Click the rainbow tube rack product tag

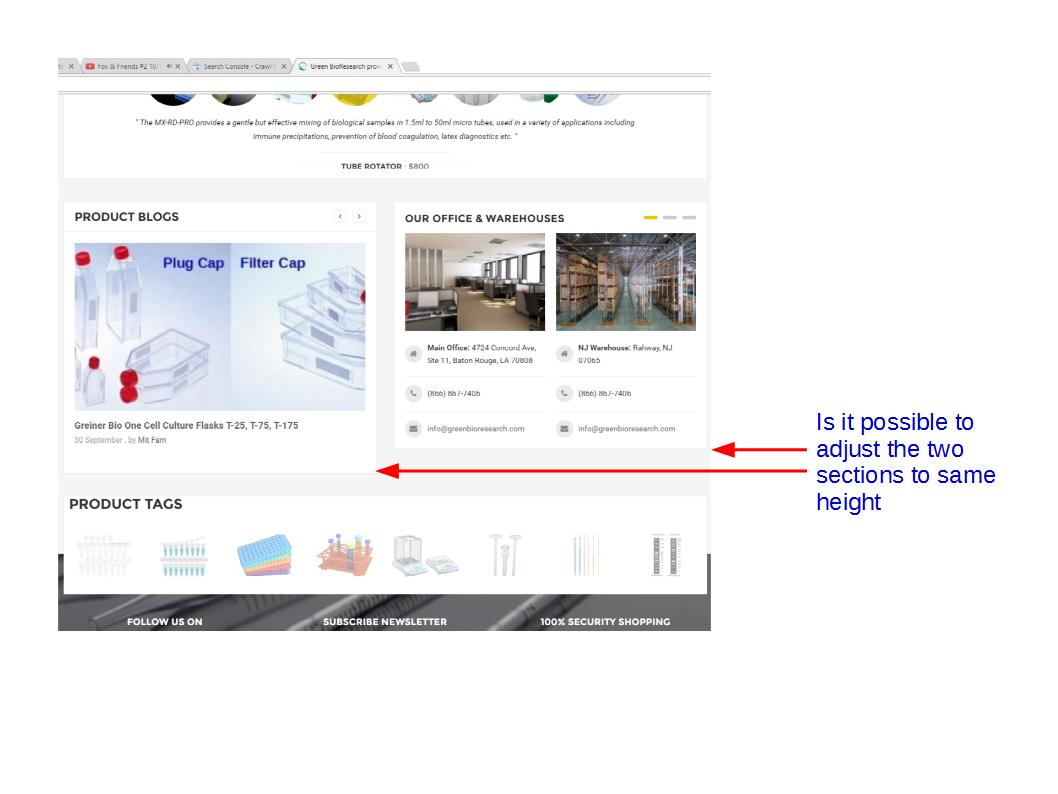(x=264, y=555)
